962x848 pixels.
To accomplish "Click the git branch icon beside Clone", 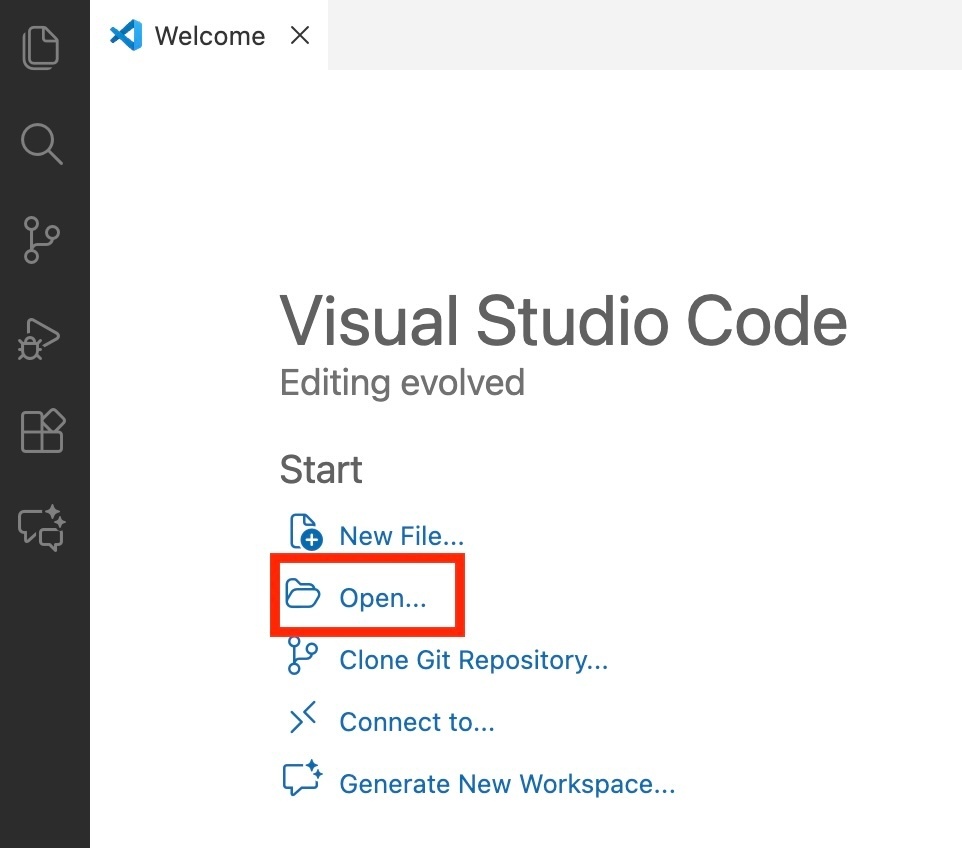I will point(302,658).
